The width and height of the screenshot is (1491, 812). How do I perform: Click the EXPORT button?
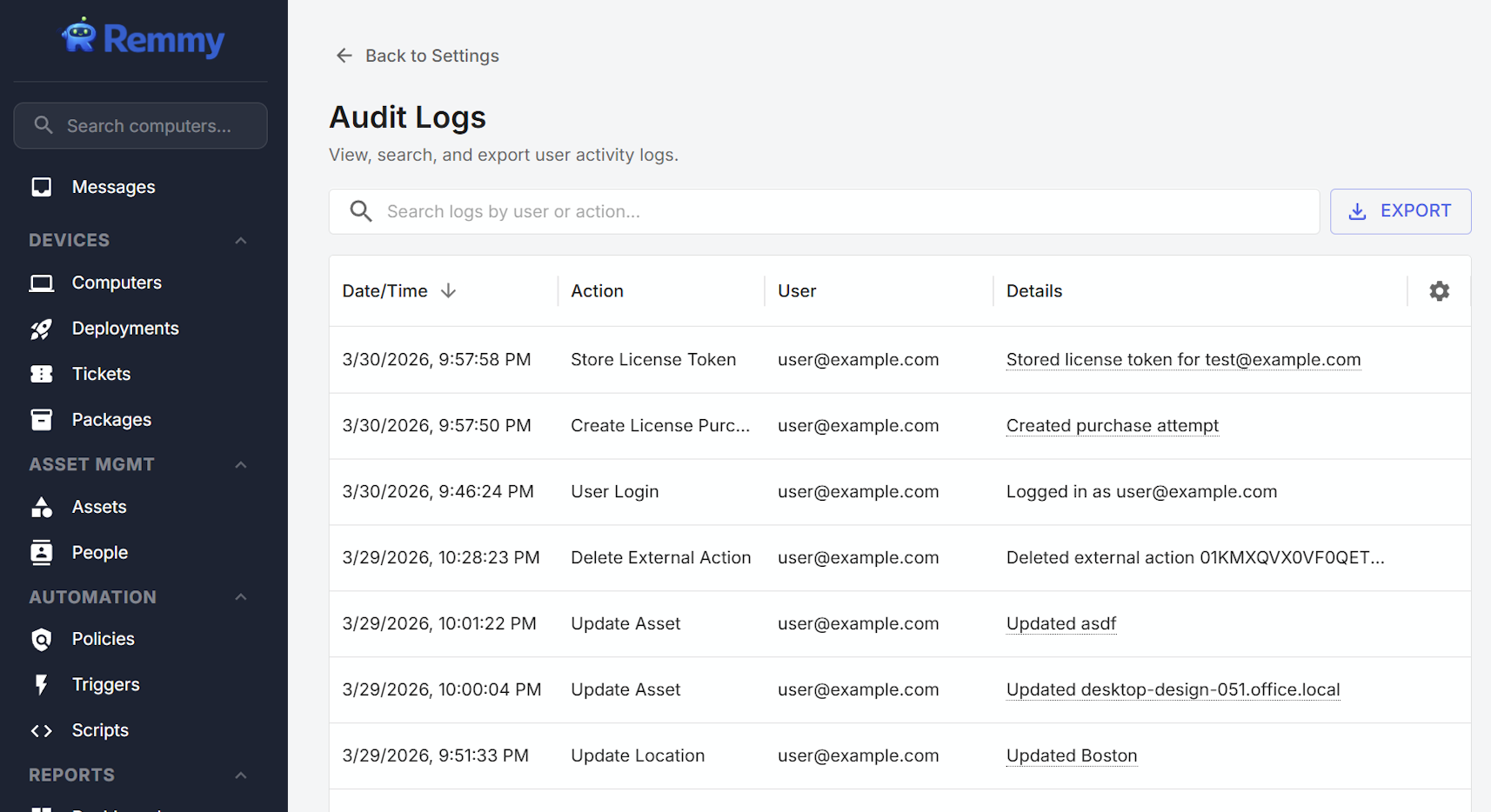tap(1400, 211)
